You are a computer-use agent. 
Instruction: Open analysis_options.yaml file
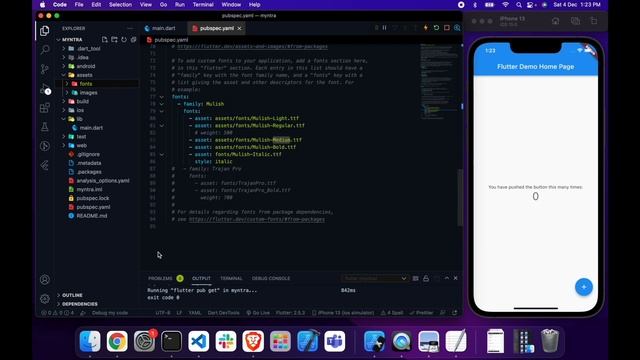click(x=102, y=181)
